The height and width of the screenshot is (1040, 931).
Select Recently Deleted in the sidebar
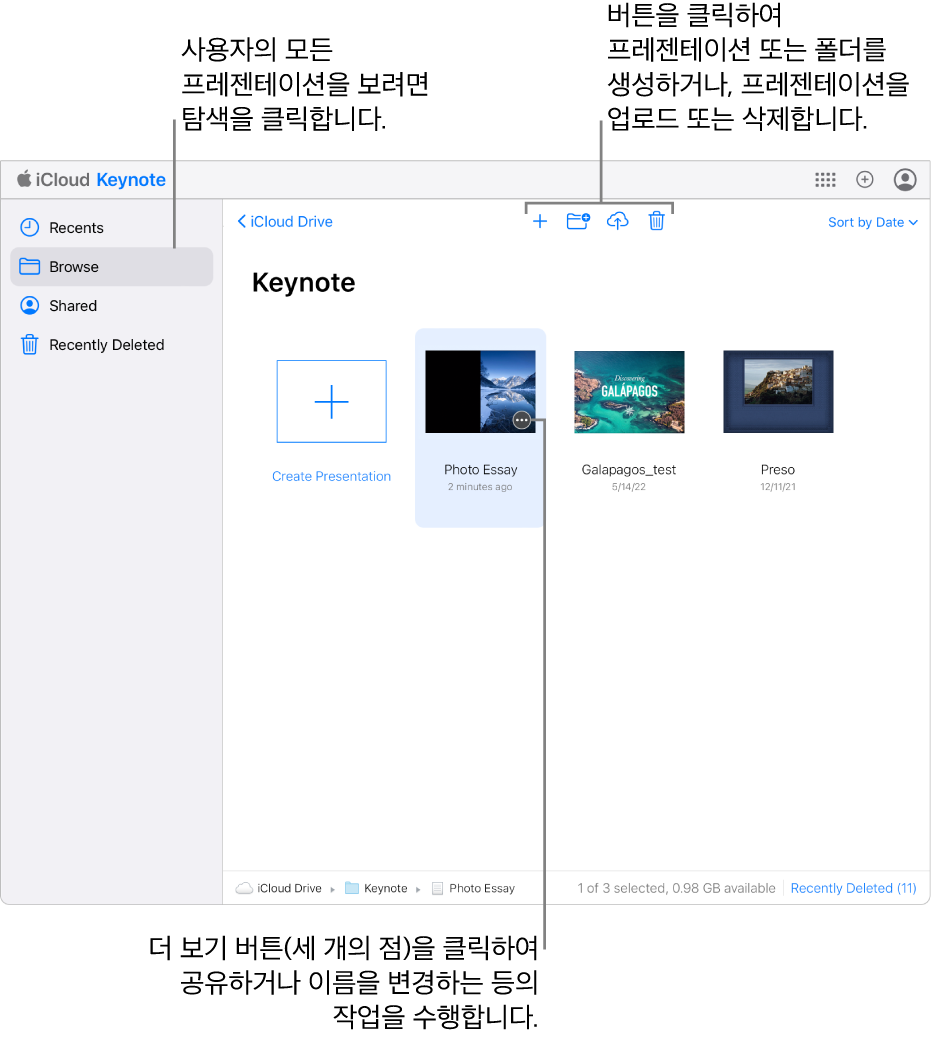tap(111, 345)
